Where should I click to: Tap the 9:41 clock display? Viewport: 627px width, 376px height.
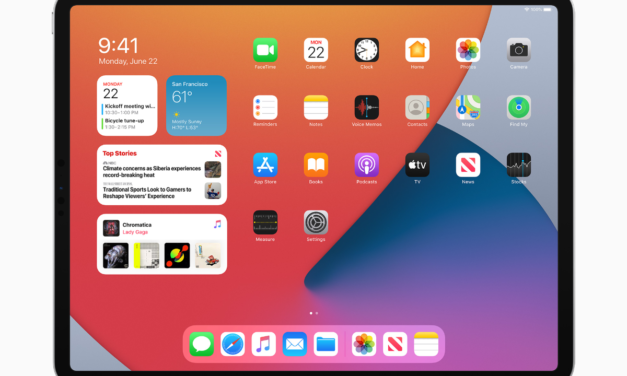[118, 46]
